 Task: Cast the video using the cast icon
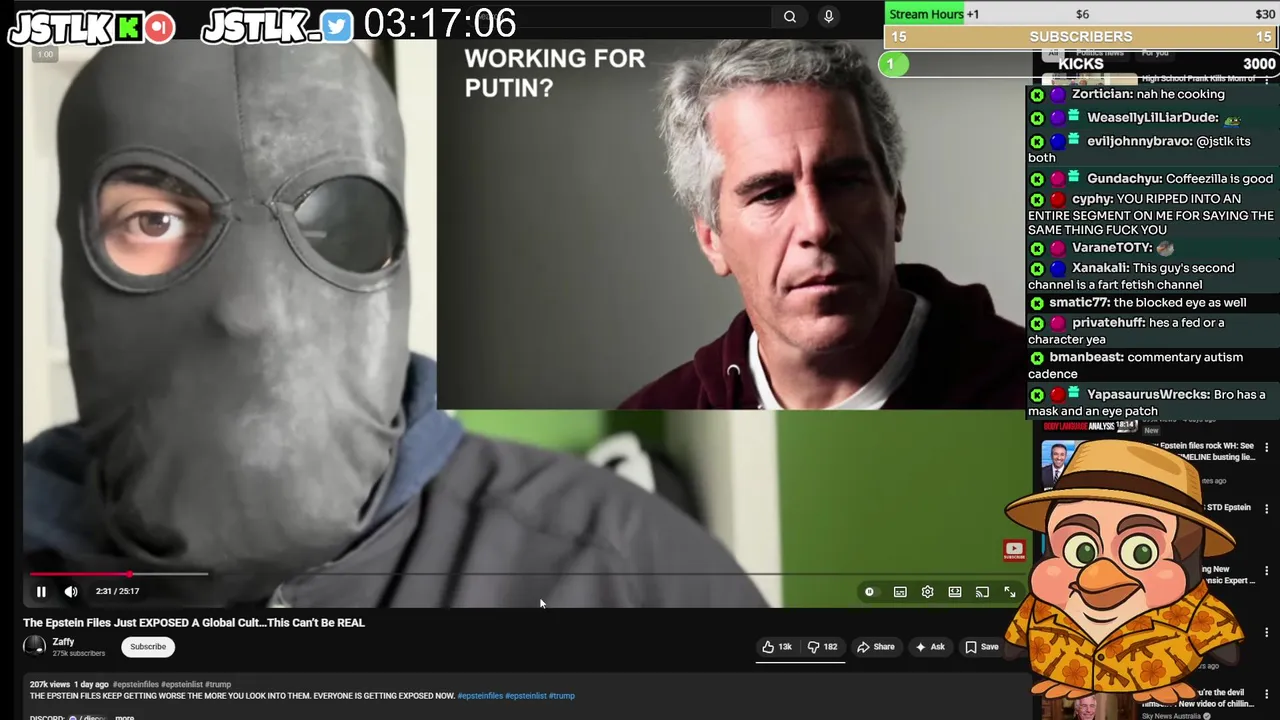982,592
